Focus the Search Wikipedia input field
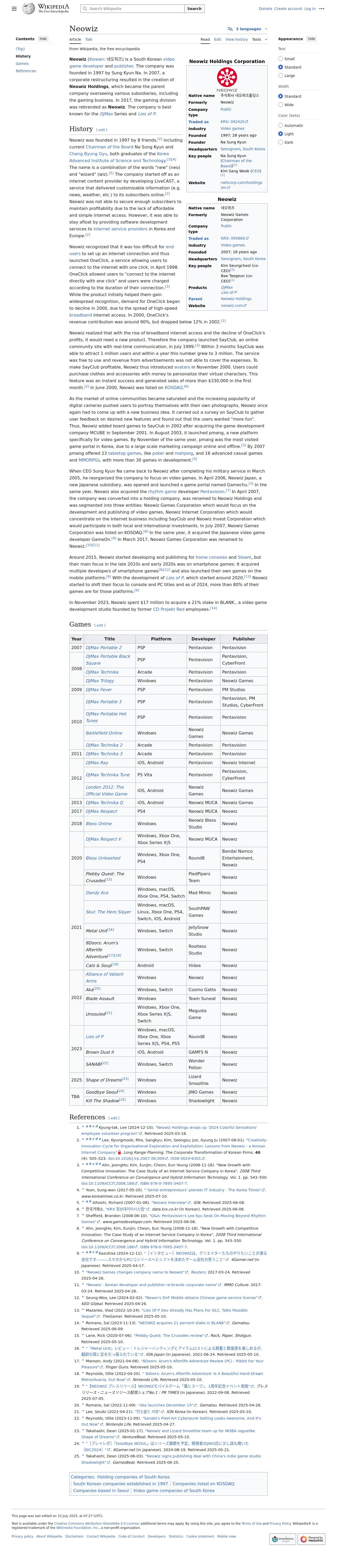The width and height of the screenshot is (337, 1568). (x=132, y=8)
